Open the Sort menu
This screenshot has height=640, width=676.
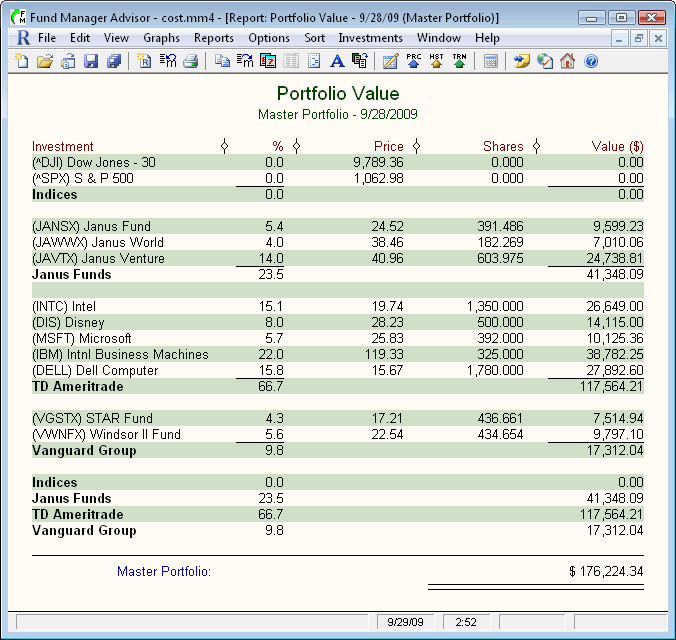coord(315,38)
